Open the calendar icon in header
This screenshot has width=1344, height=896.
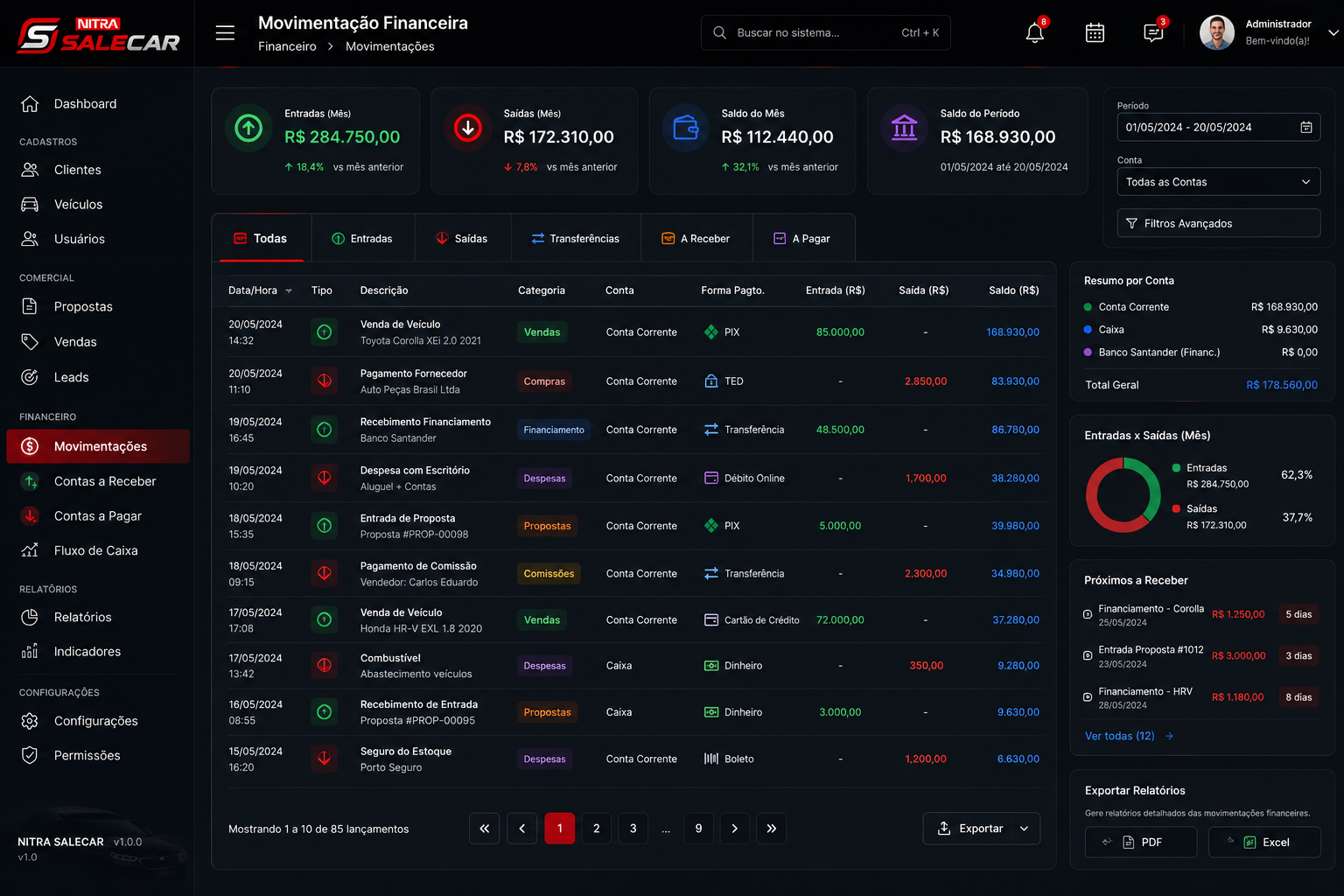click(x=1095, y=33)
